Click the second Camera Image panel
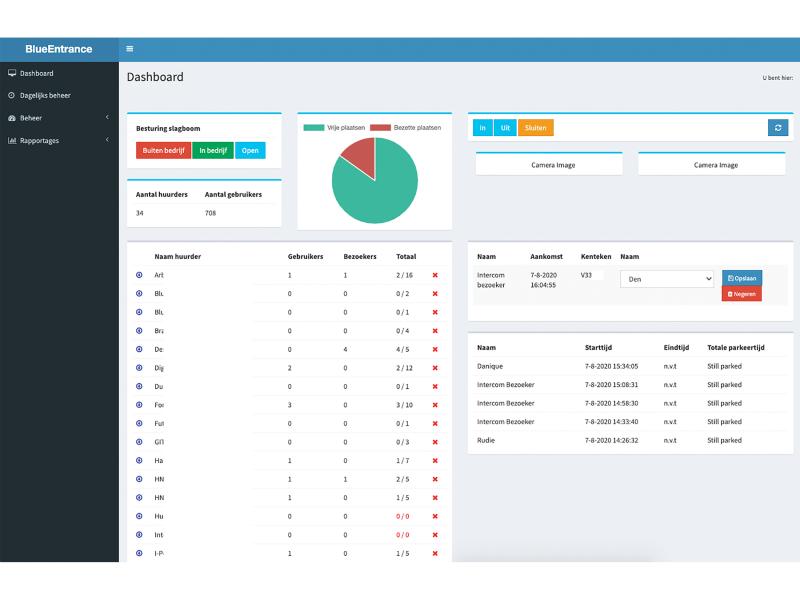The width and height of the screenshot is (800, 600). [712, 165]
